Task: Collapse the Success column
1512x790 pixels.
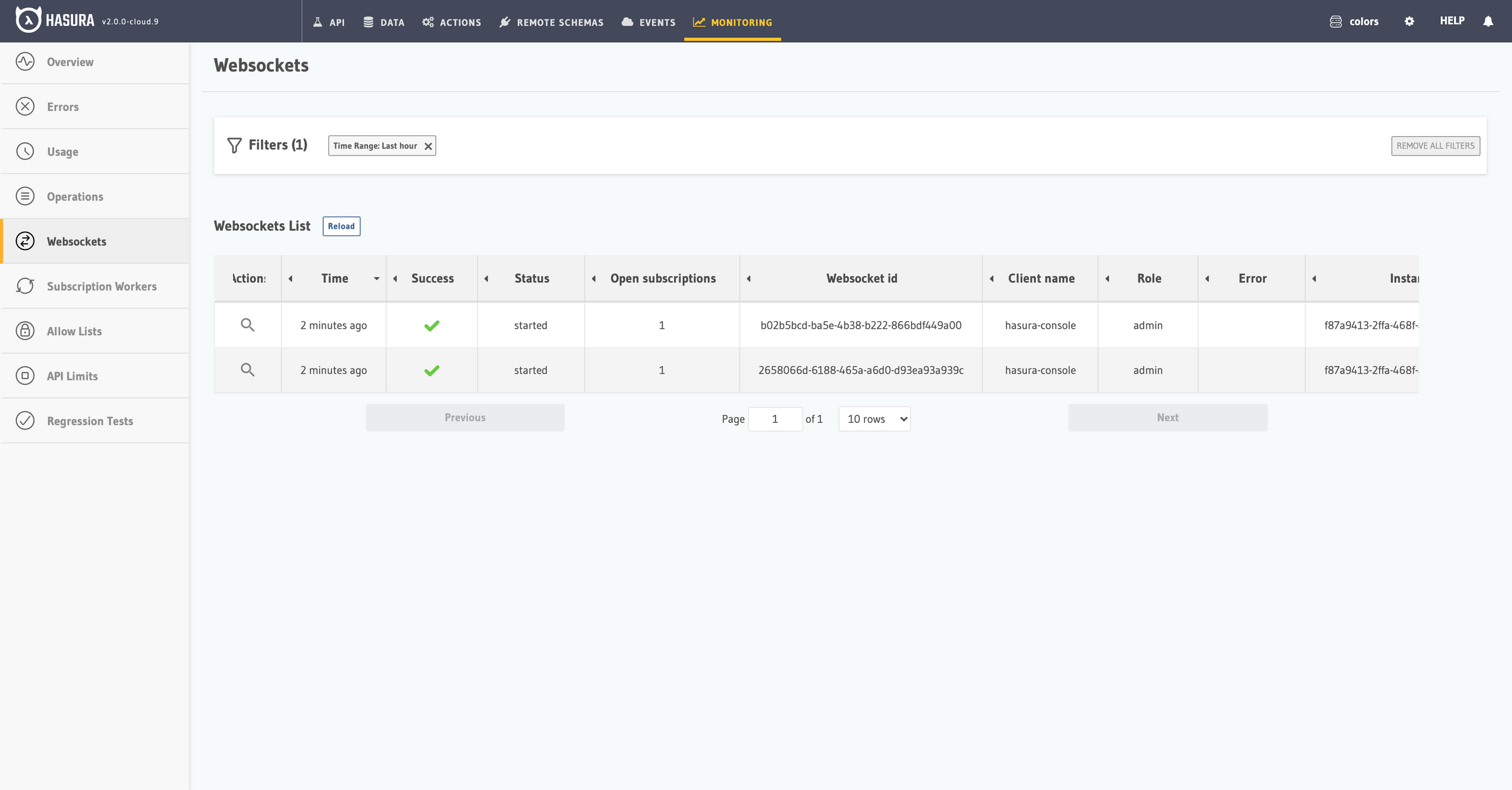Action: coord(395,278)
